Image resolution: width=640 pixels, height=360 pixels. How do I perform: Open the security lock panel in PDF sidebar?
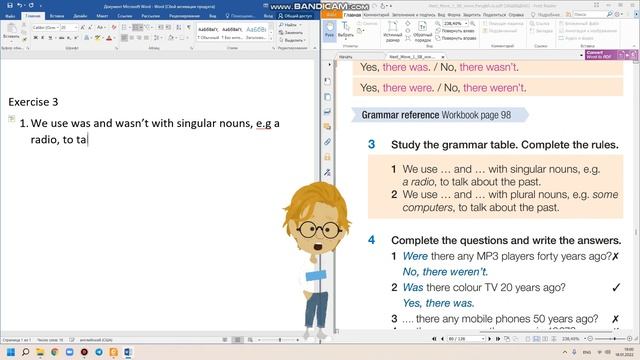tap(327, 157)
